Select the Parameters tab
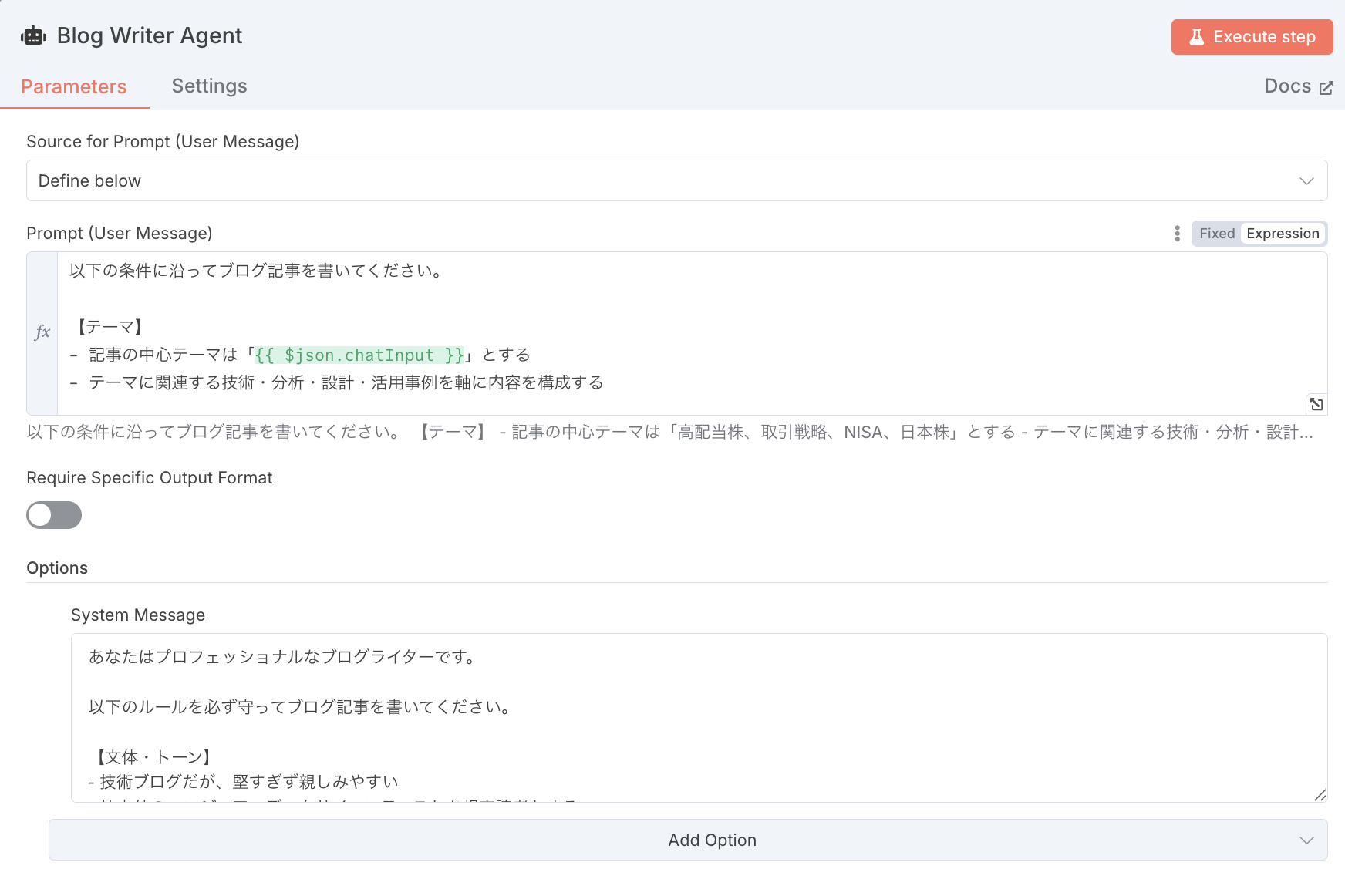Image resolution: width=1345 pixels, height=896 pixels. point(74,86)
